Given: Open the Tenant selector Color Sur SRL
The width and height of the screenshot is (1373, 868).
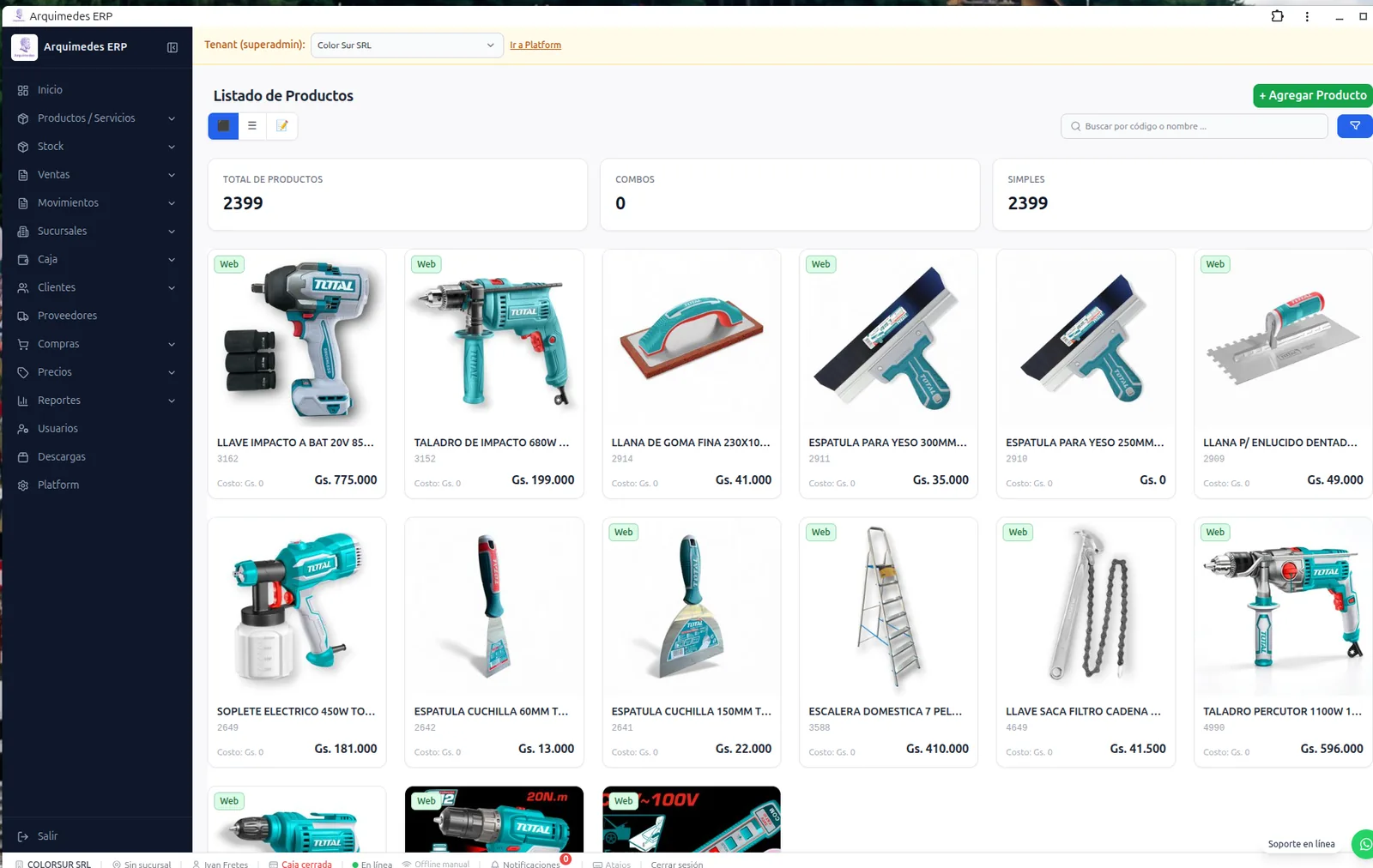Looking at the screenshot, I should [x=407, y=45].
